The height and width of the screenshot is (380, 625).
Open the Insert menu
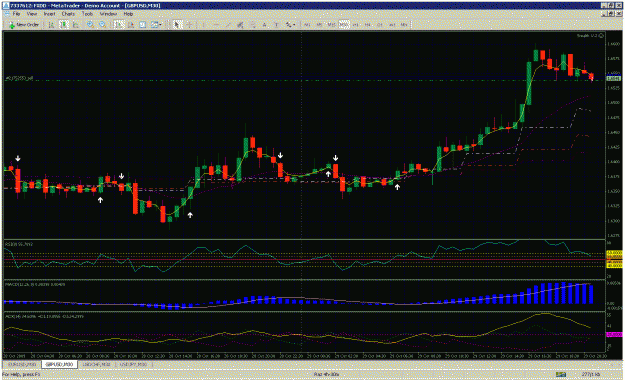click(49, 14)
